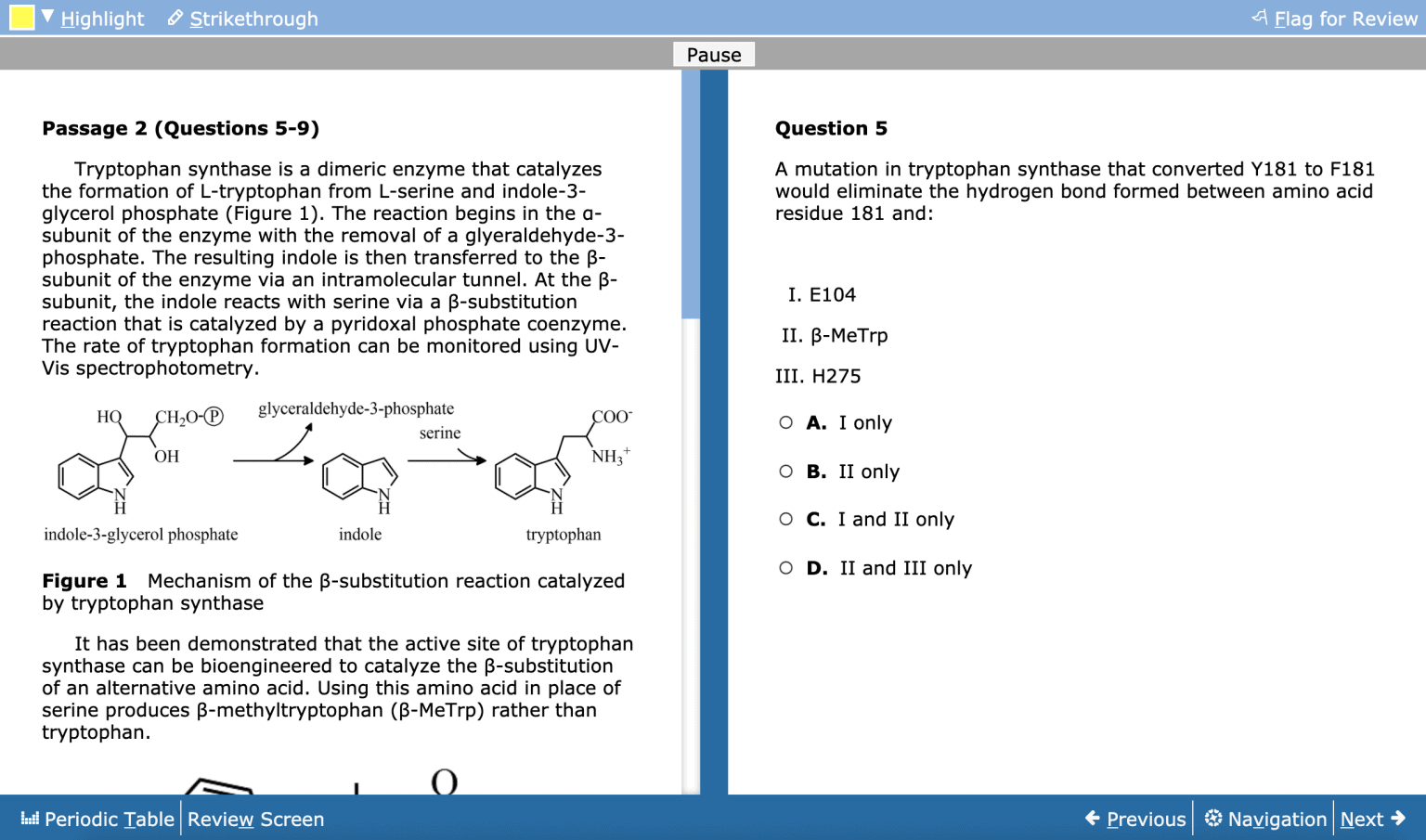Click the Periodic Table chart icon
Image resolution: width=1426 pixels, height=840 pixels.
click(30, 819)
